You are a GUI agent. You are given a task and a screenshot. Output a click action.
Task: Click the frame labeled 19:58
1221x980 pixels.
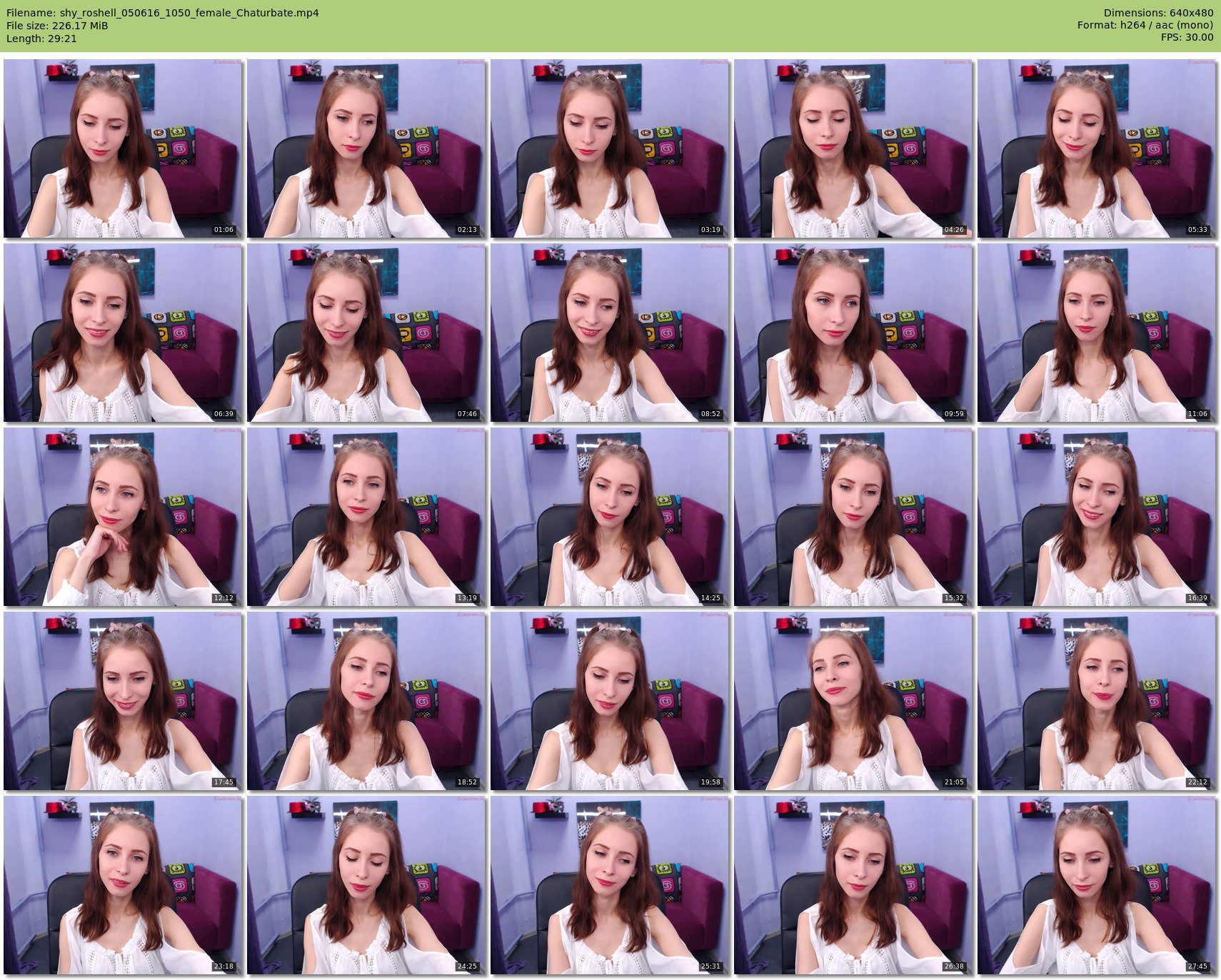[610, 701]
